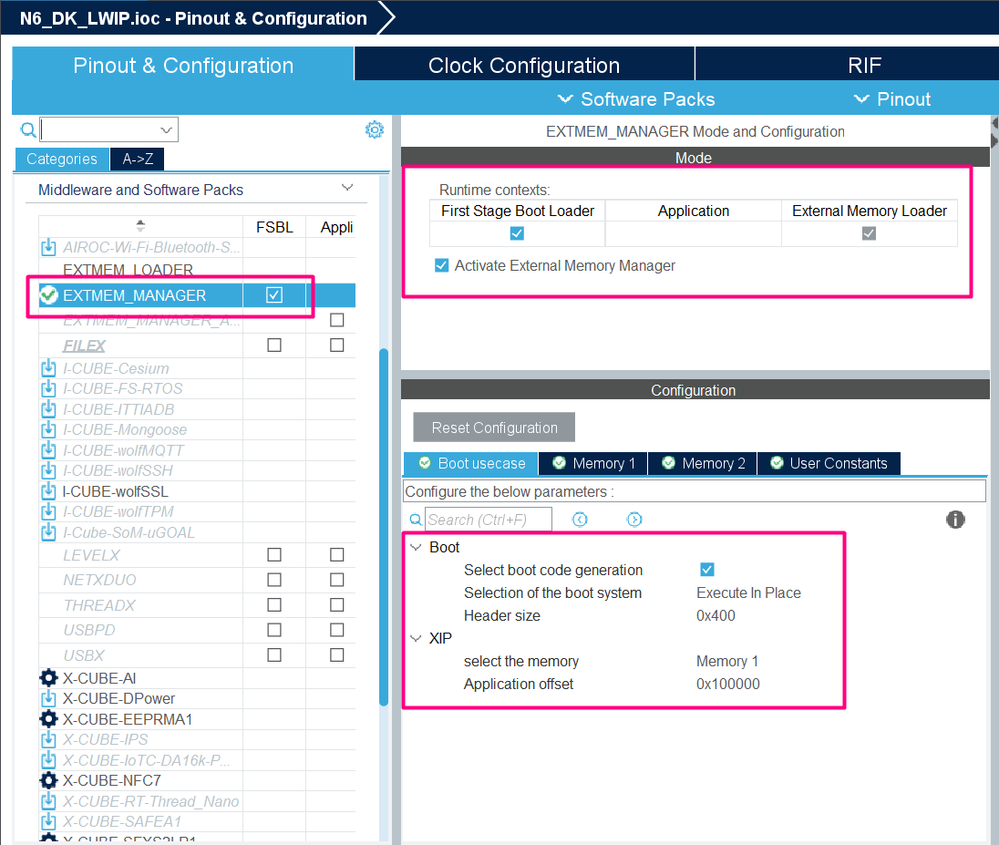
Task: Click the pack list vertical scrollbar
Action: (384, 527)
